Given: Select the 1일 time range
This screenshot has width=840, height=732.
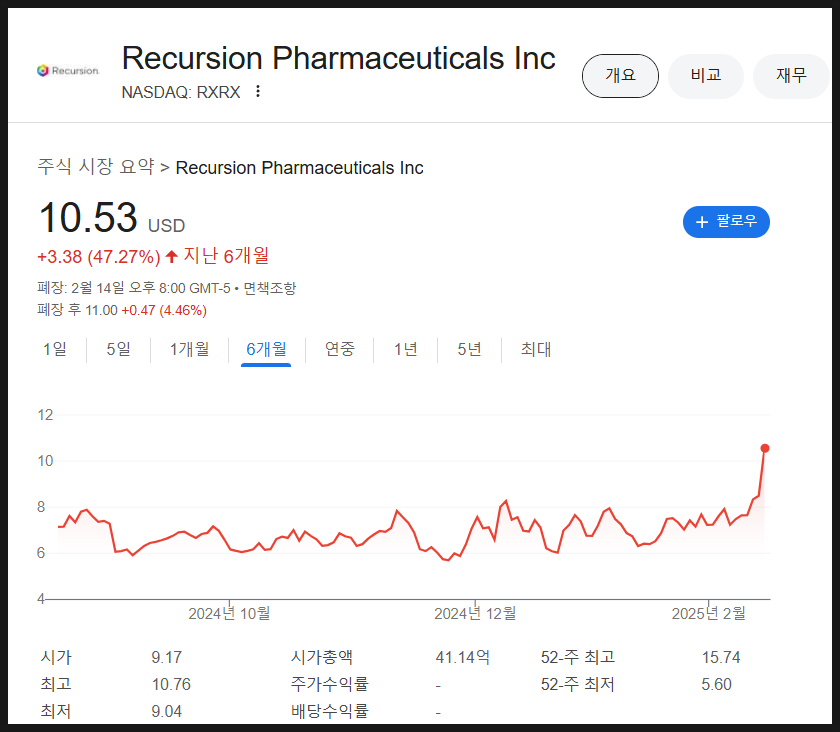Looking at the screenshot, I should [x=55, y=350].
